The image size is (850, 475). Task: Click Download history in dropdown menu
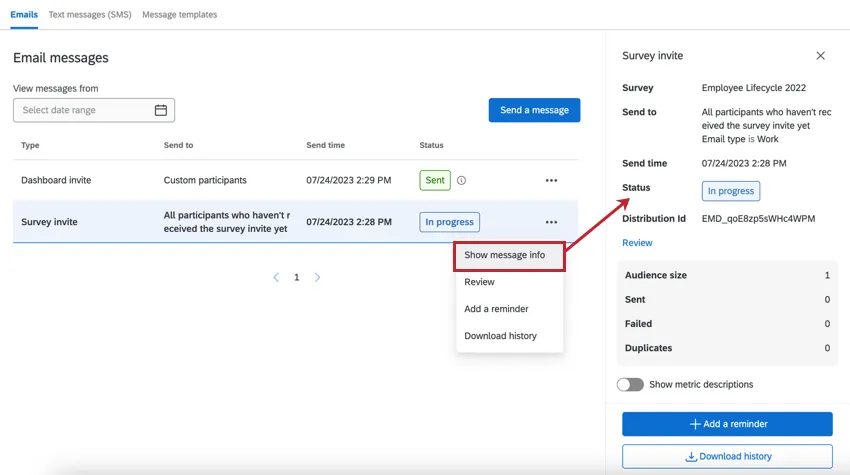tap(500, 336)
